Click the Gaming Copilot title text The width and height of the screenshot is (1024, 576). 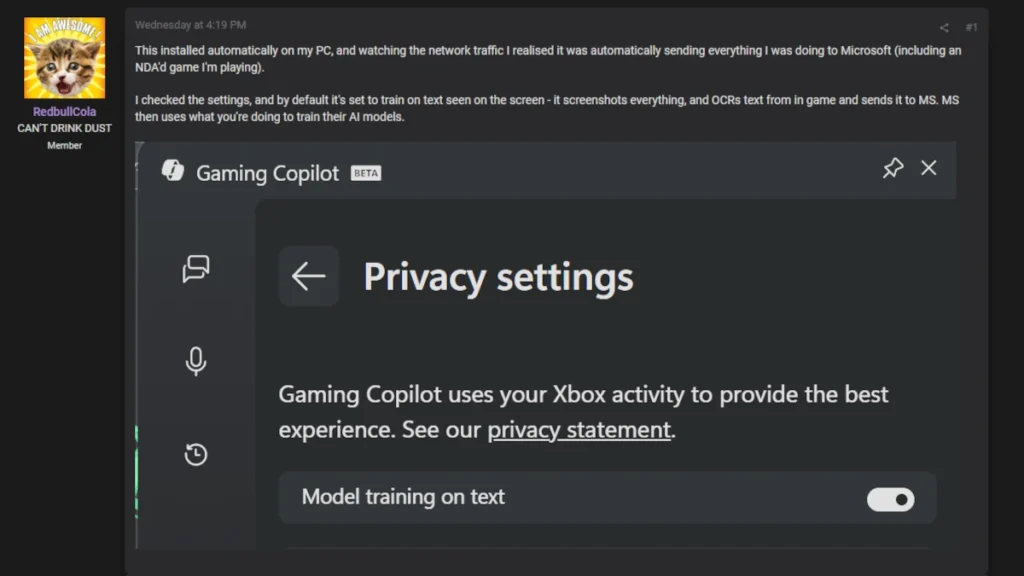pyautogui.click(x=267, y=173)
